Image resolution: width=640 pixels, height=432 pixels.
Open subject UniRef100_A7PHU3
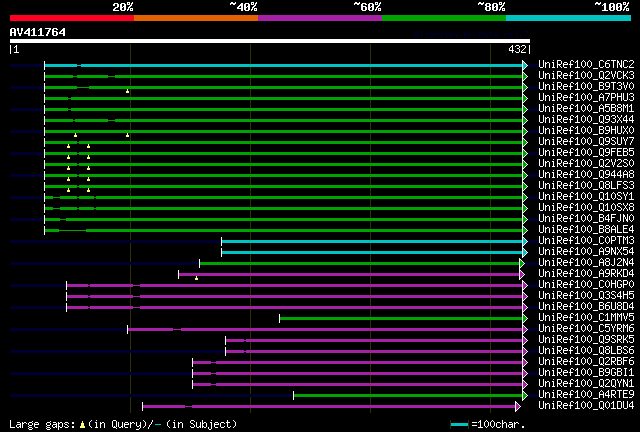coord(586,98)
